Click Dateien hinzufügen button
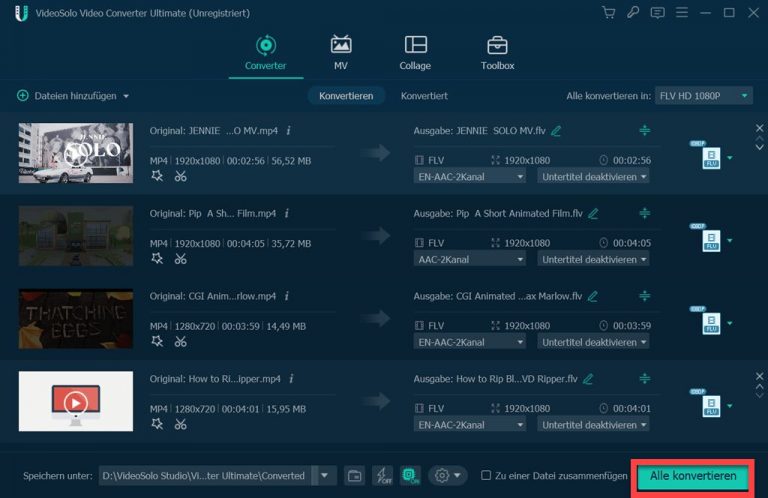This screenshot has height=498, width=768. tap(67, 96)
